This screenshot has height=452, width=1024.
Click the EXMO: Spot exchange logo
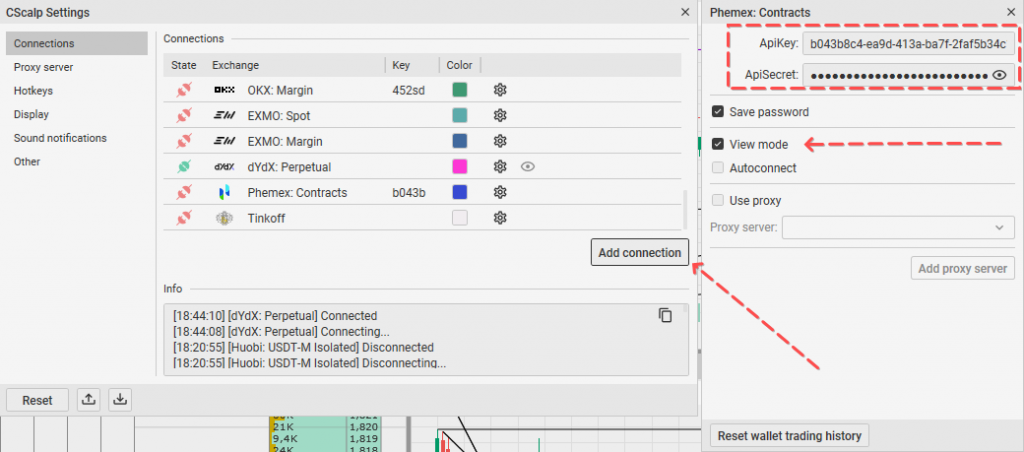[x=224, y=116]
